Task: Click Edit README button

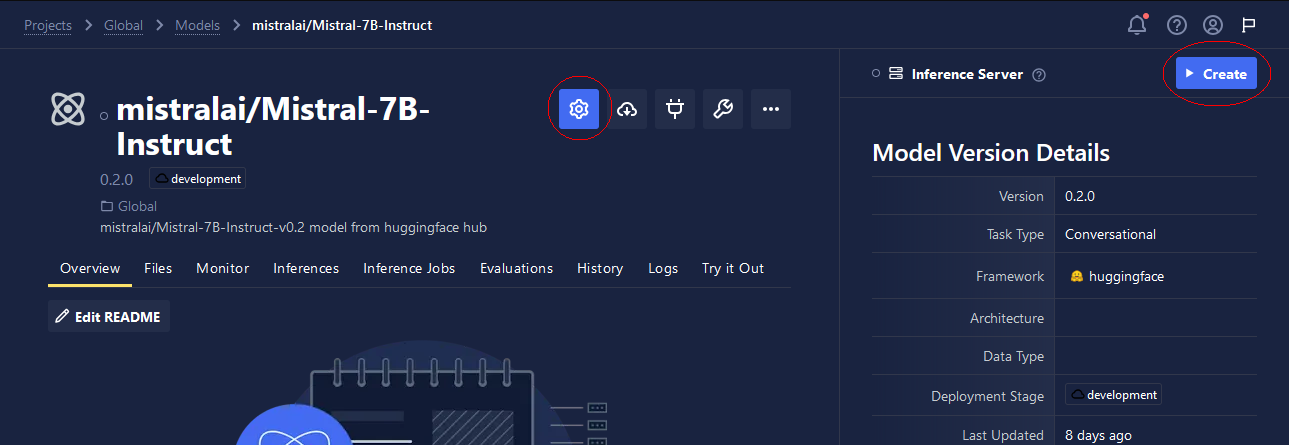Action: click(109, 316)
